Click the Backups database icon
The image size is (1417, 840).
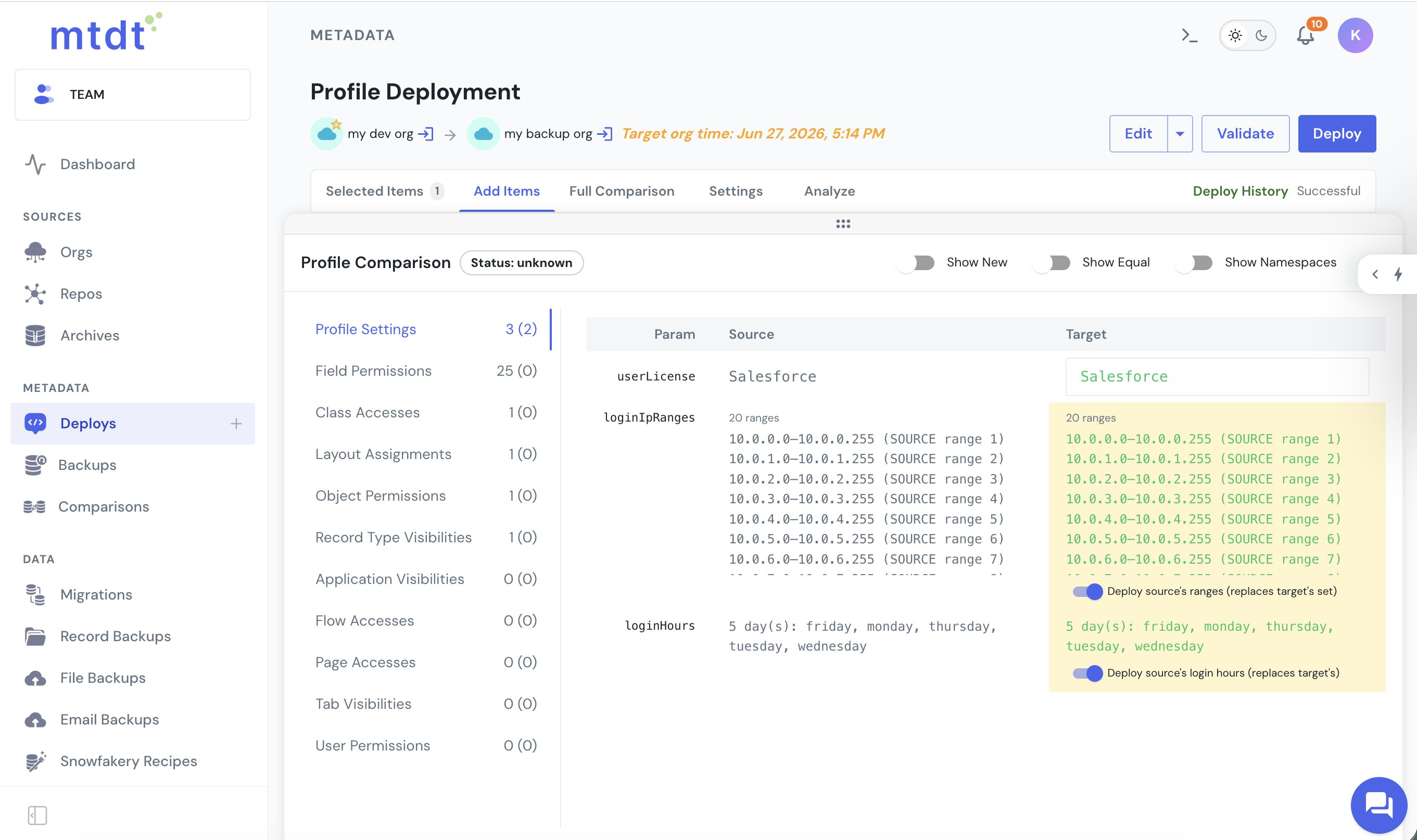point(35,465)
